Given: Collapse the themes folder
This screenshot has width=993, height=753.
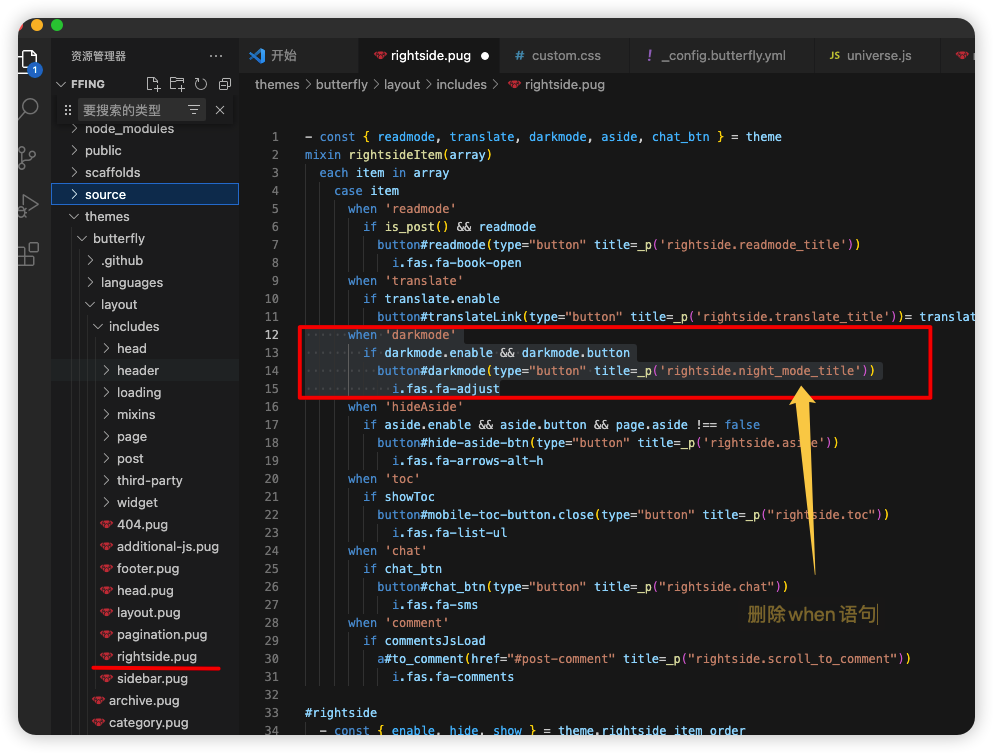Looking at the screenshot, I should click(107, 217).
